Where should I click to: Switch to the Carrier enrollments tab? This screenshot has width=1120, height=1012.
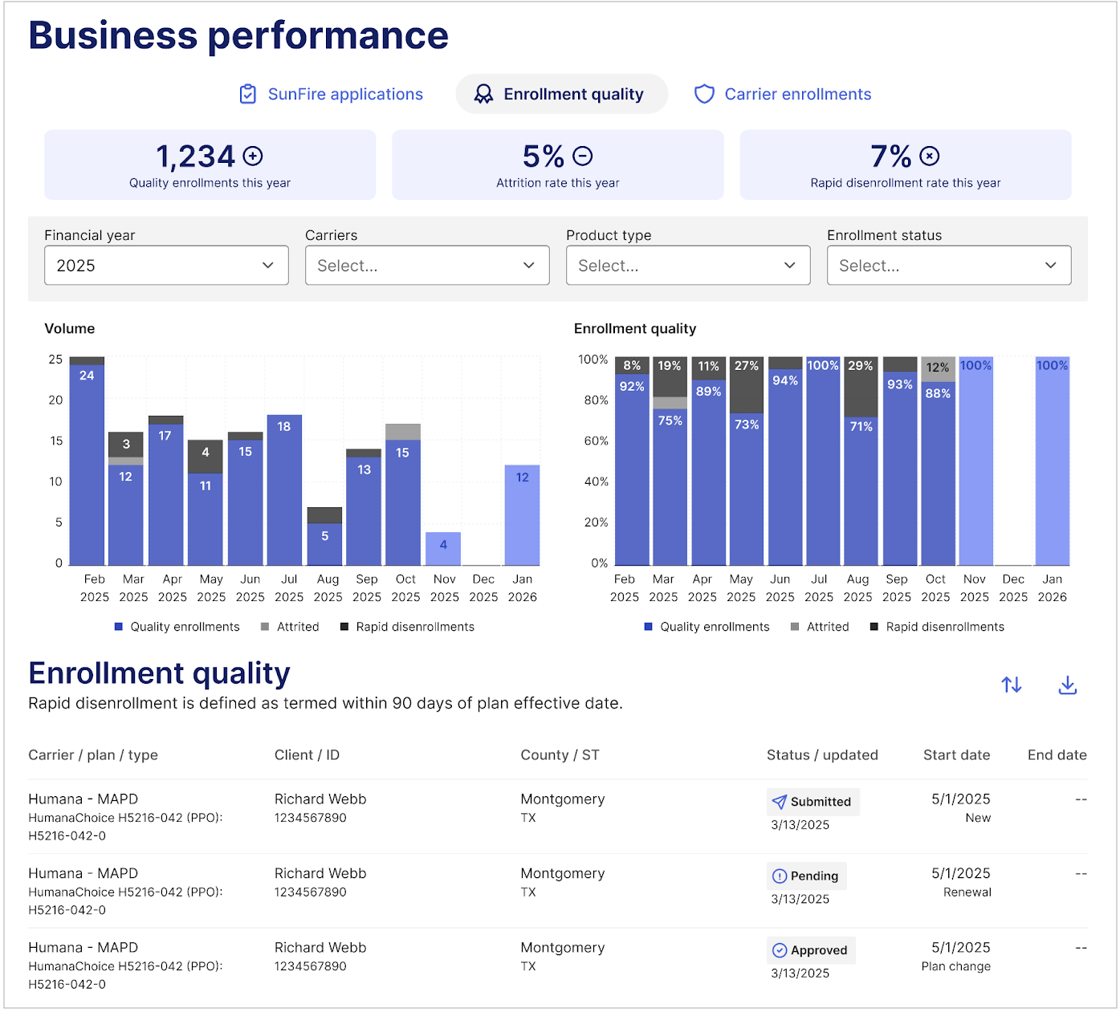tap(782, 93)
